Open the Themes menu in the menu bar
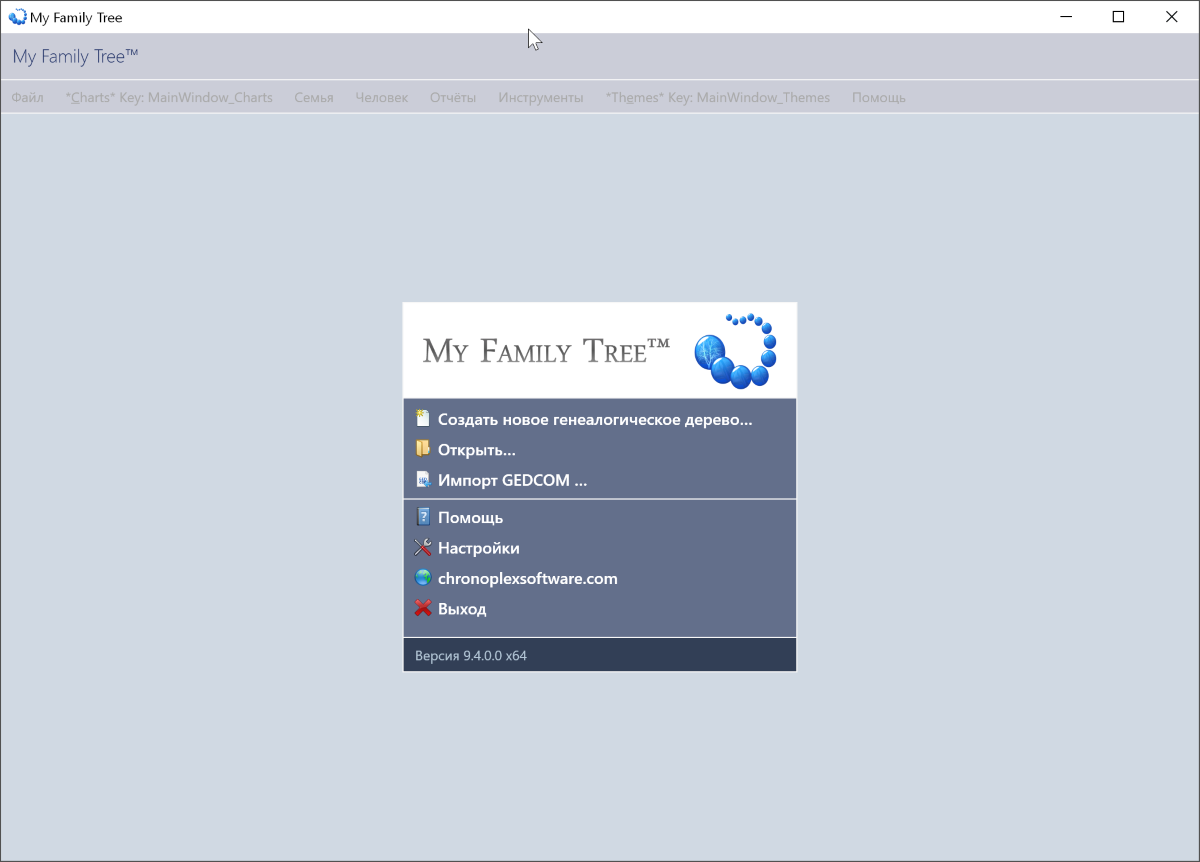The width and height of the screenshot is (1200, 862). pyautogui.click(x=718, y=97)
